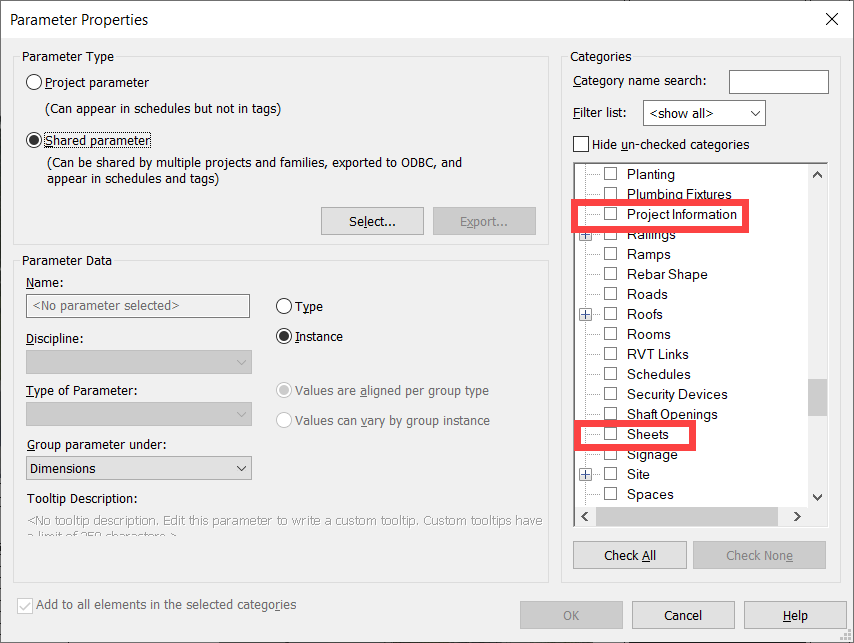Expand the Roofs category node
854x643 pixels.
586,314
